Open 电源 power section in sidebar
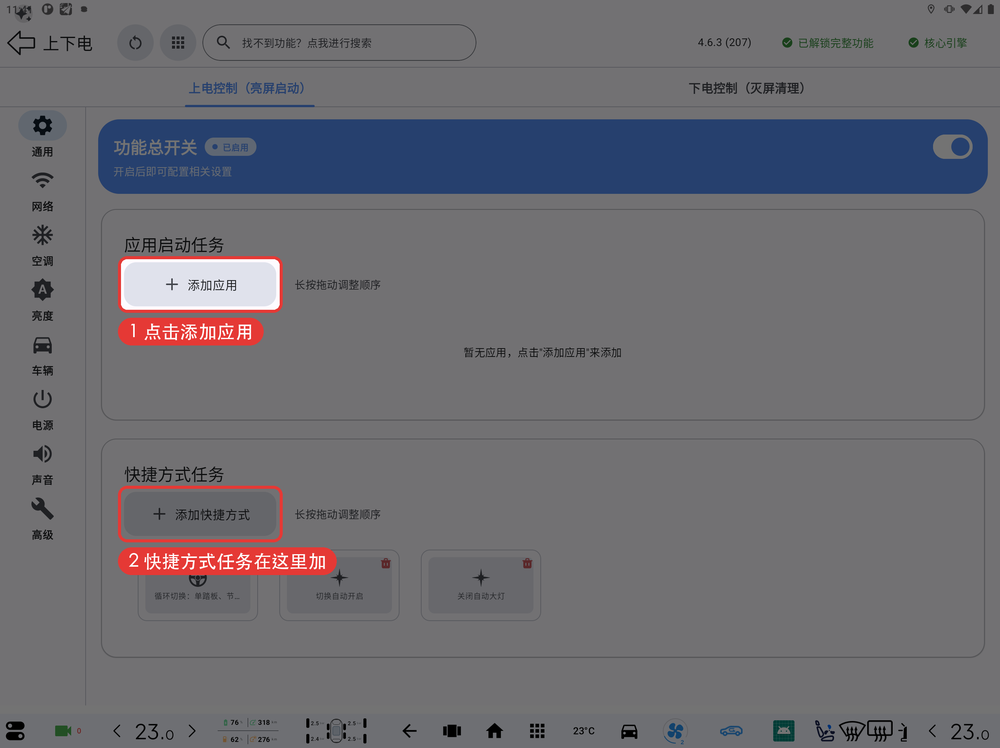Viewport: 1000px width, 748px height. [43, 409]
